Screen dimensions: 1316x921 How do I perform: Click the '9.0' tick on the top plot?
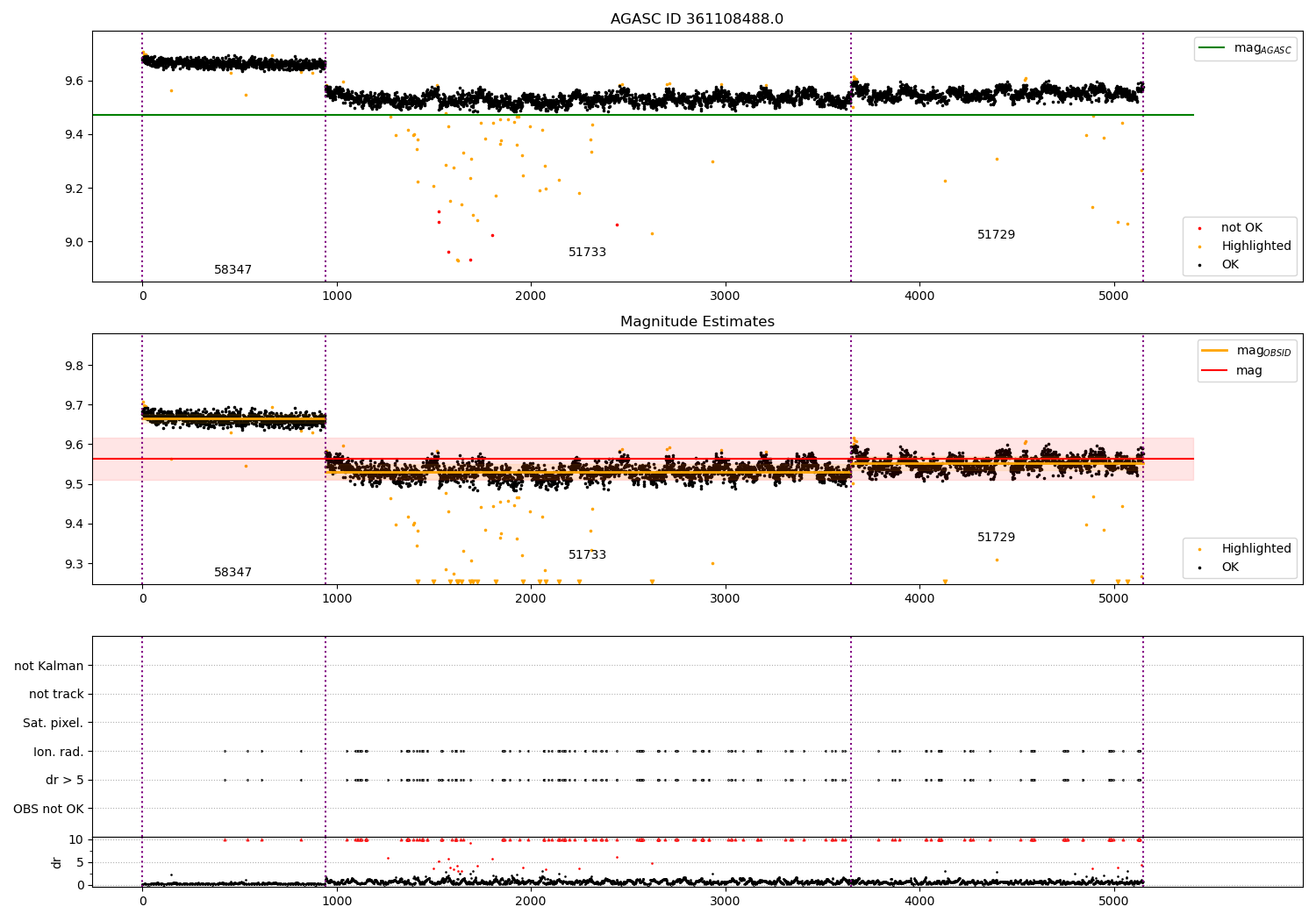pos(74,242)
